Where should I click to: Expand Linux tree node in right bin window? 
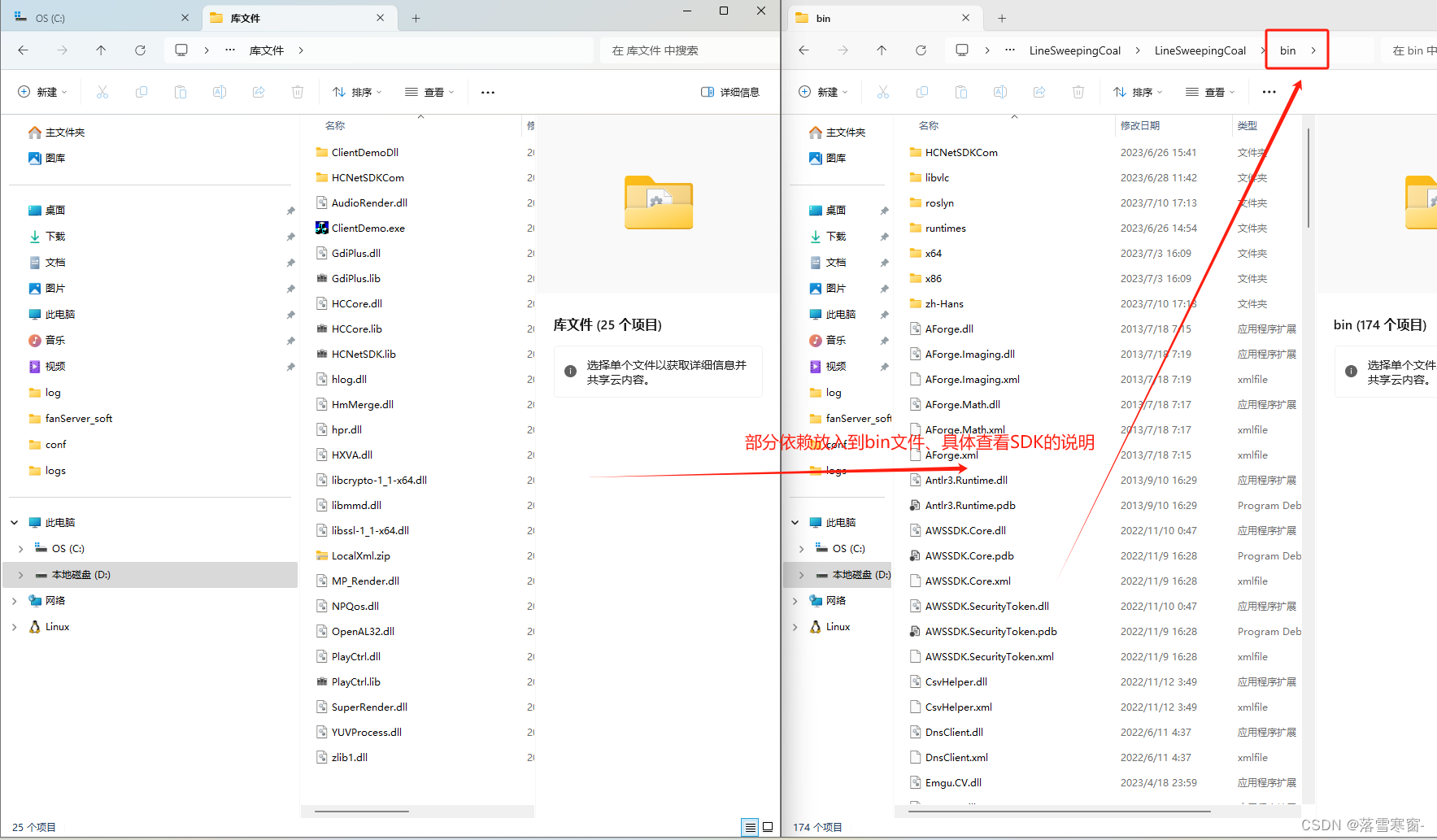pyautogui.click(x=795, y=627)
